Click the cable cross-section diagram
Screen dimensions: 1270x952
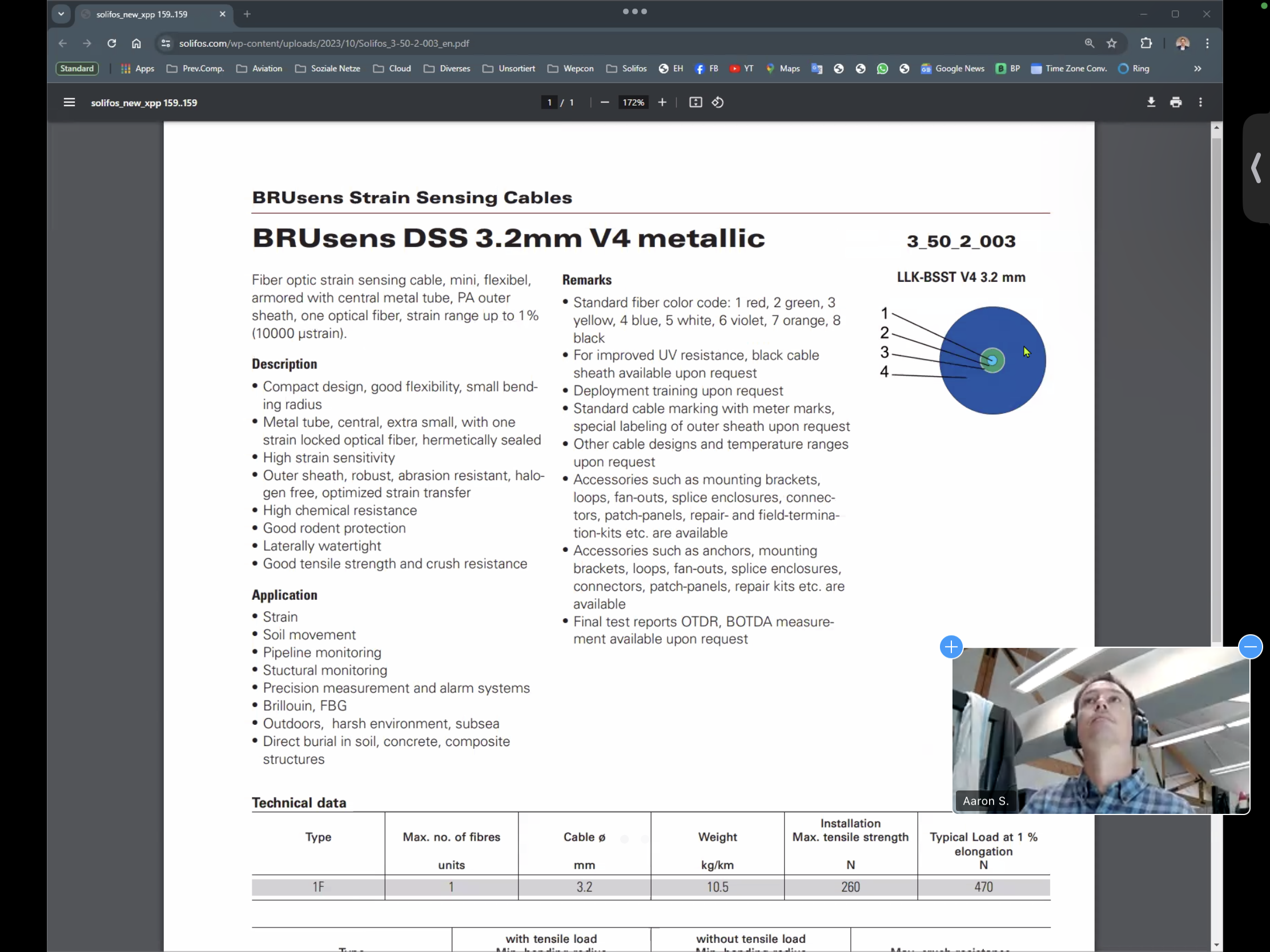click(992, 360)
